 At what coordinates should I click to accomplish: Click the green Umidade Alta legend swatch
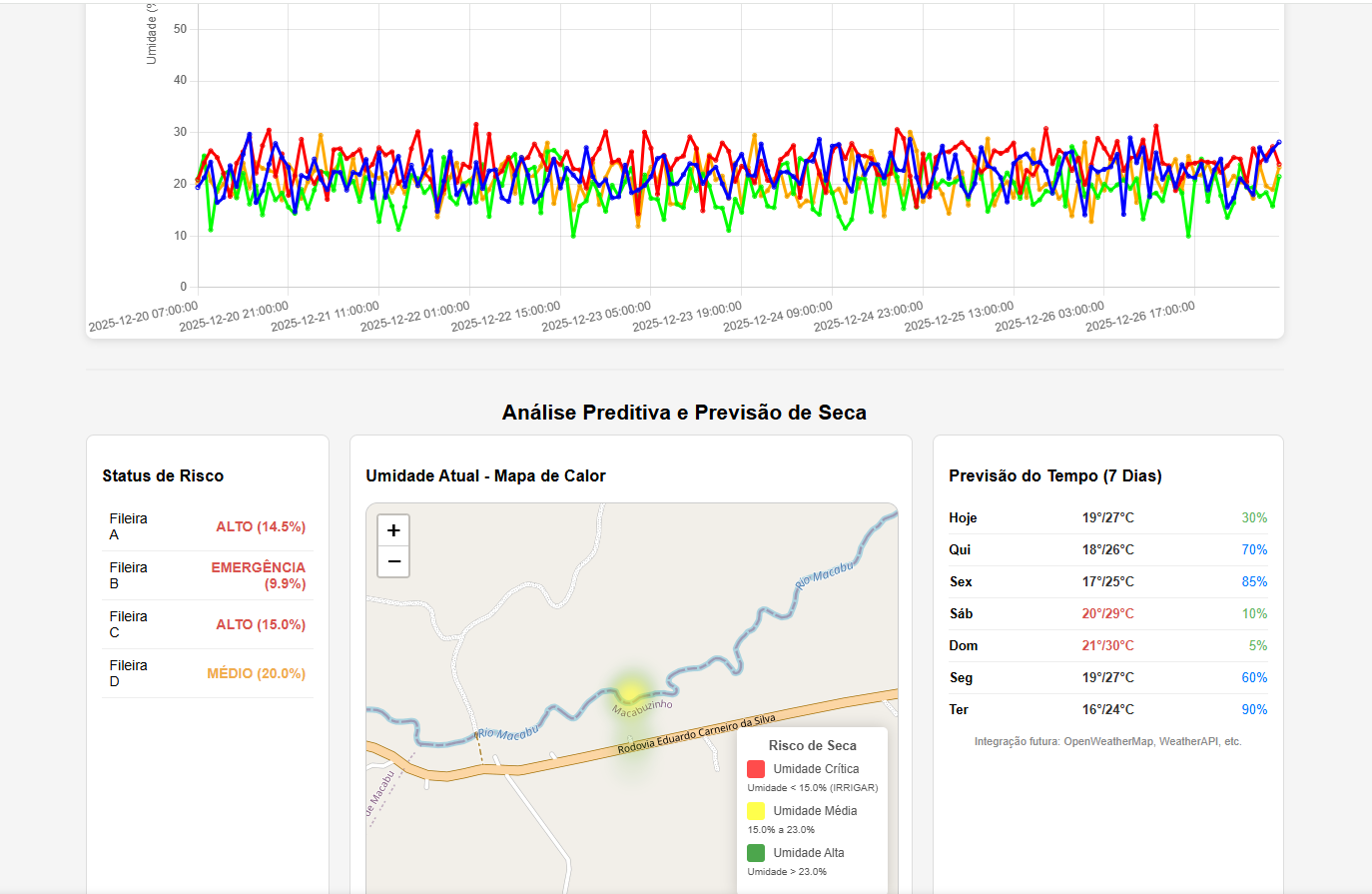(x=756, y=853)
